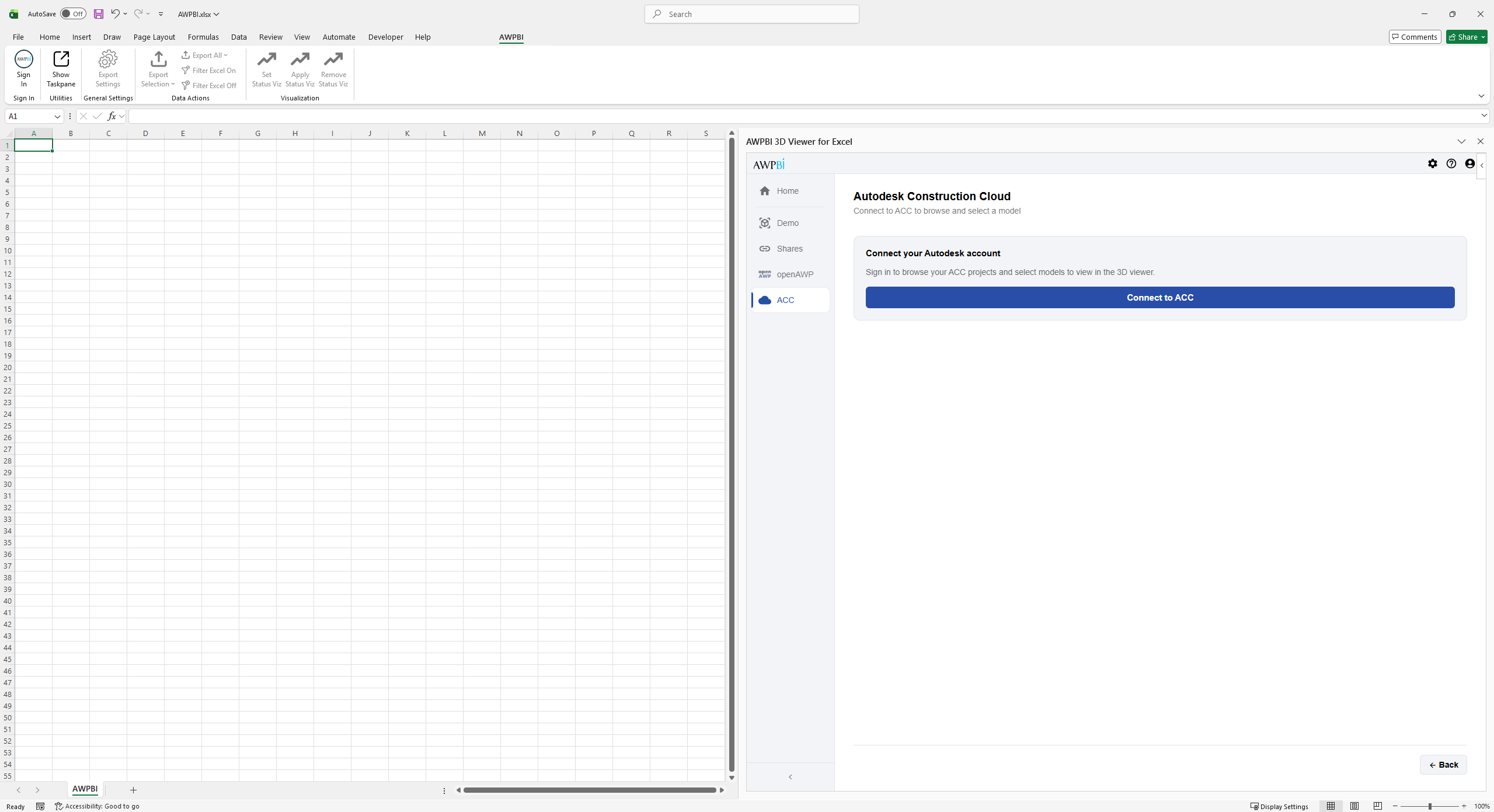Open ribbon display options chevron
The width and height of the screenshot is (1494, 812).
(x=1481, y=96)
